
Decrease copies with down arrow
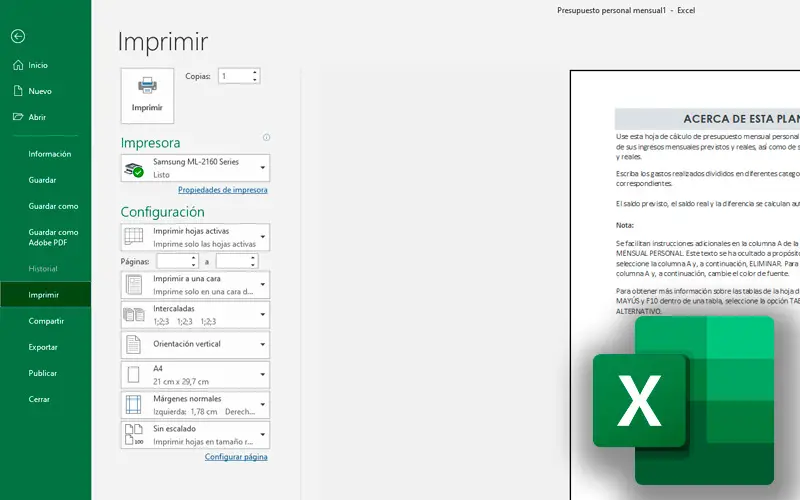(255, 80)
